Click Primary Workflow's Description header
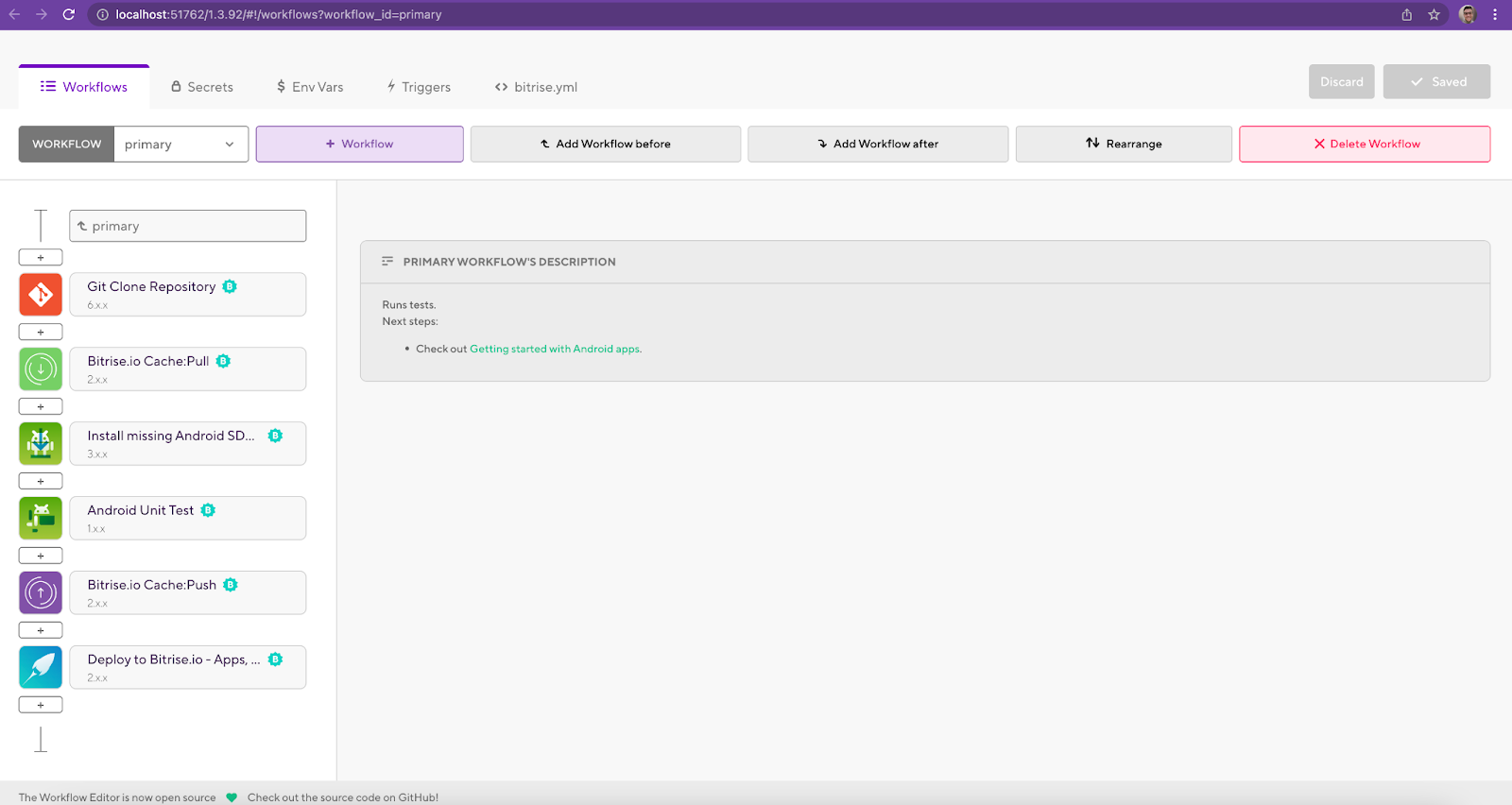 click(925, 262)
